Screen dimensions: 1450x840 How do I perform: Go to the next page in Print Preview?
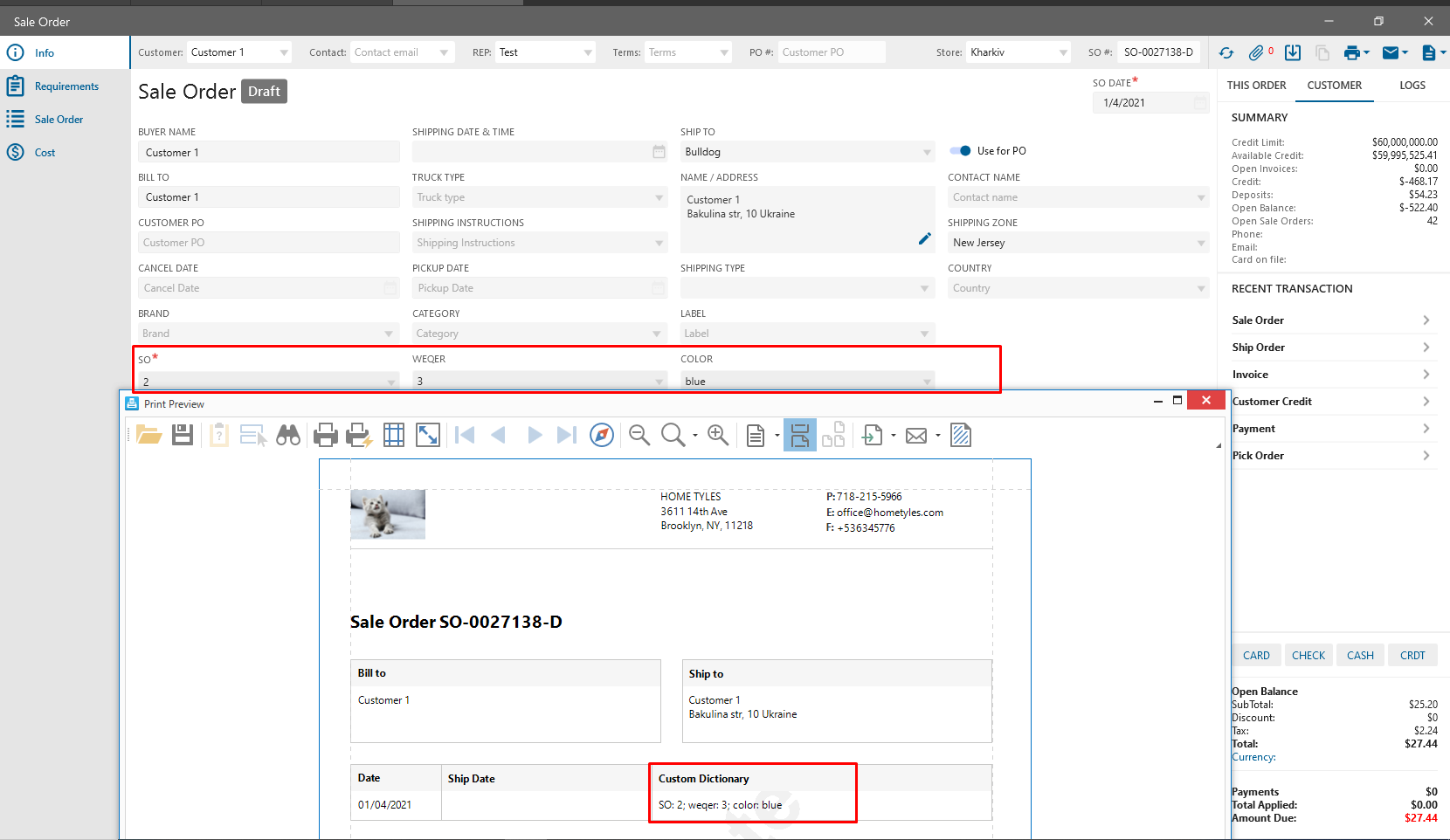tap(535, 435)
